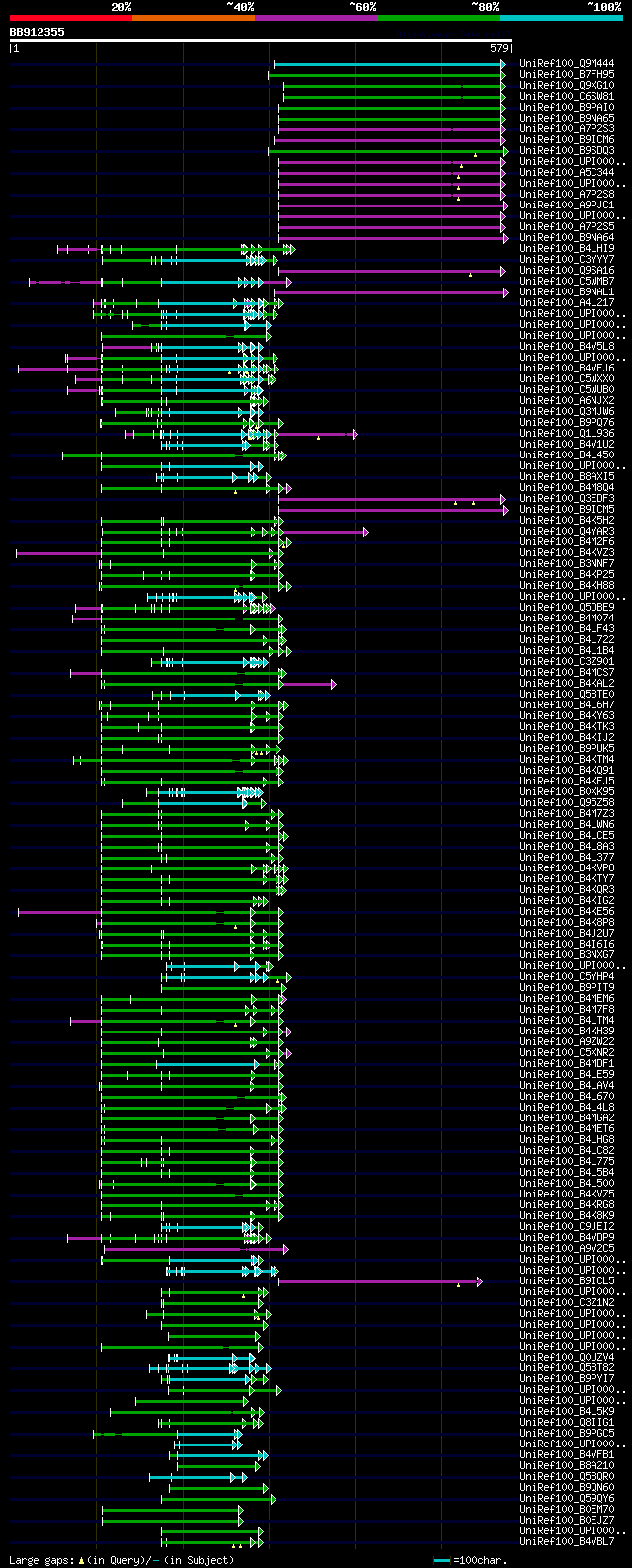This screenshot has width=632, height=1568.
Task: Select label UniRef100_A9V2C5
Action: point(568,1249)
